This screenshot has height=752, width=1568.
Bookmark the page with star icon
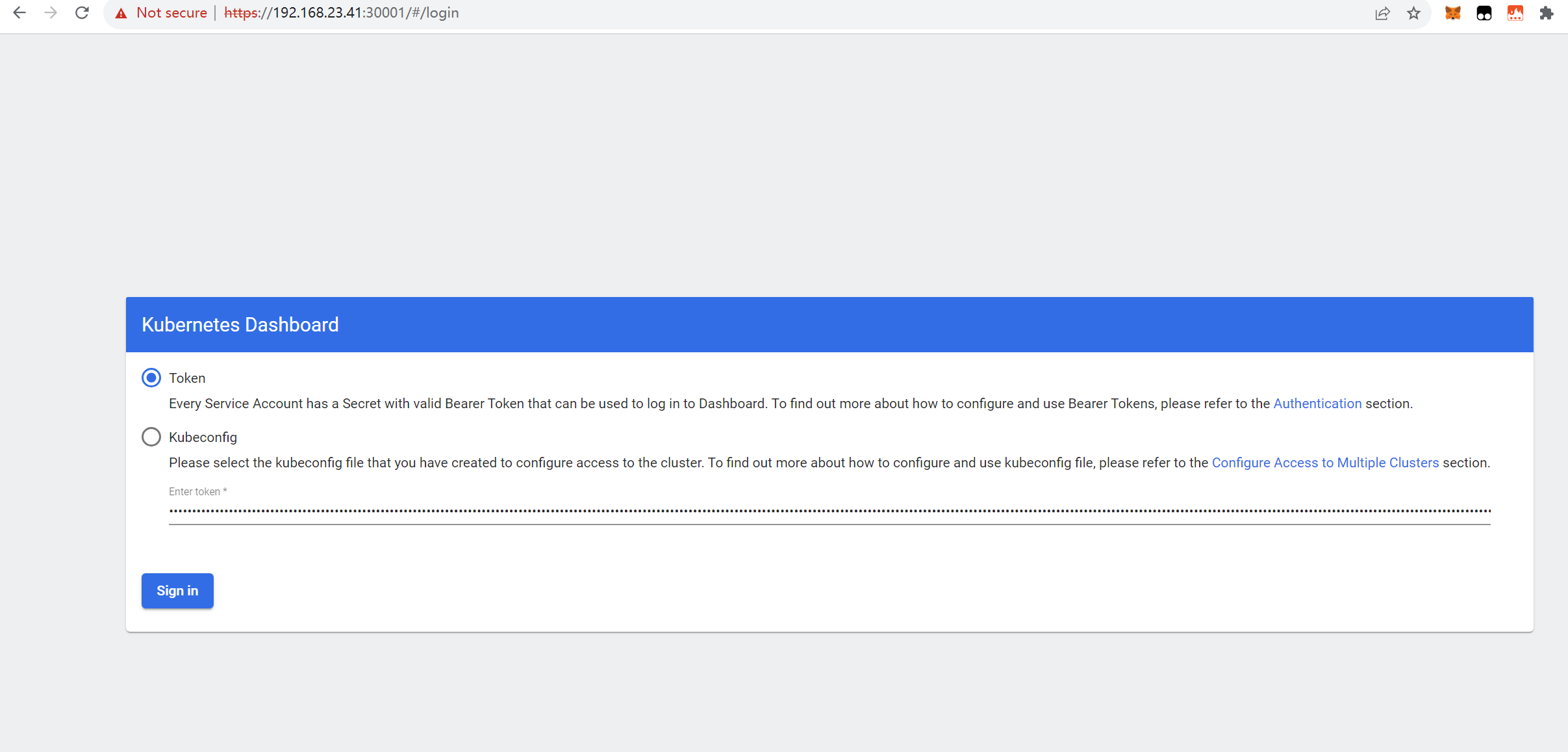[x=1413, y=14]
